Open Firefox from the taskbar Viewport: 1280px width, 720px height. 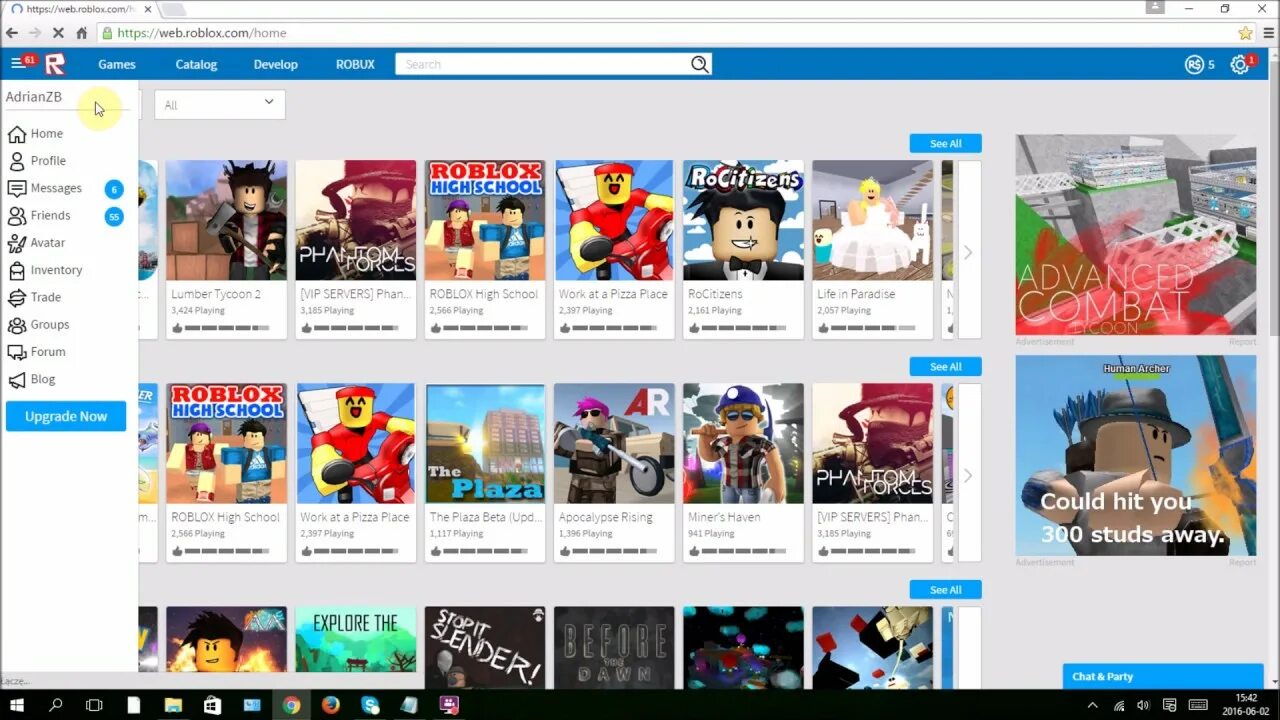coord(331,705)
